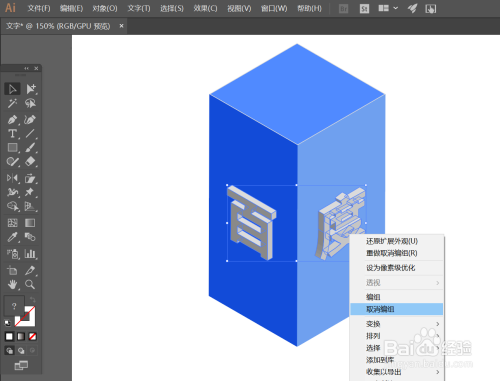Reset to default fill and stroke
Image resolution: width=500 pixels, height=381 pixels.
[8, 323]
